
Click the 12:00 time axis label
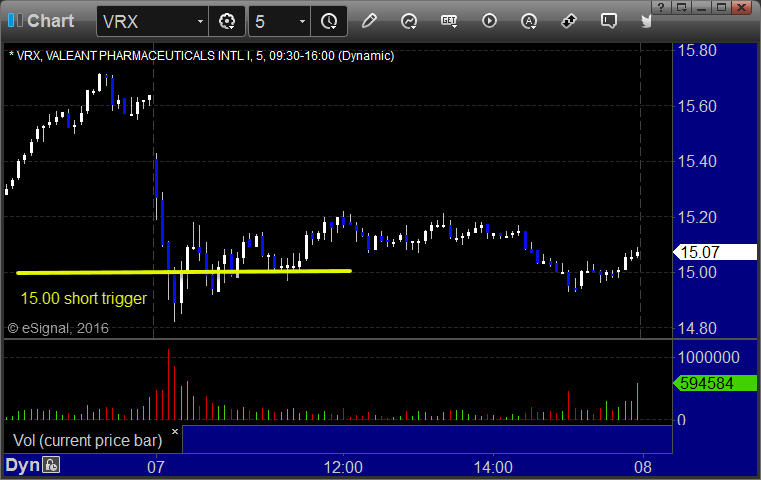(x=343, y=467)
